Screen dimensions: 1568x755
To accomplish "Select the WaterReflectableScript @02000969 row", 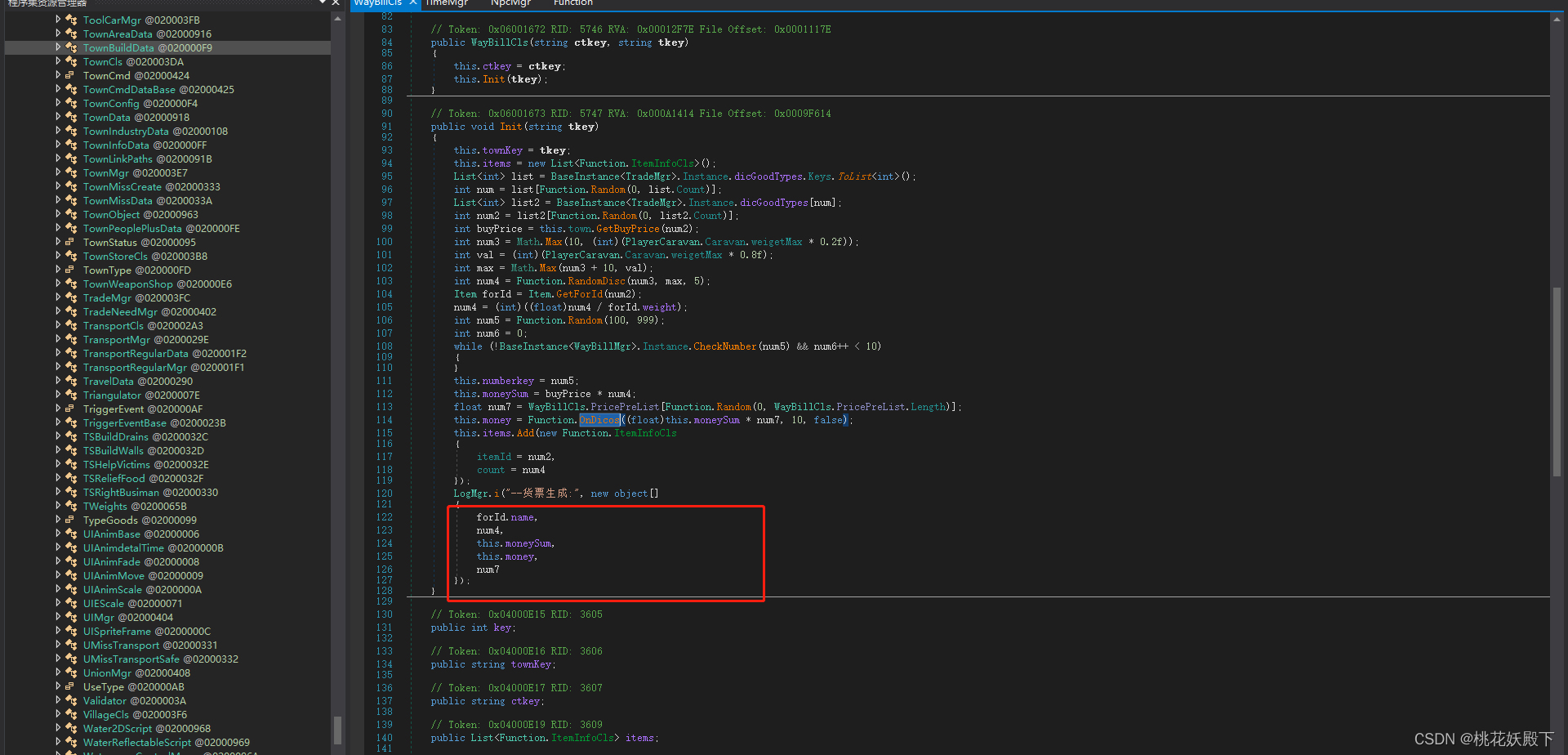I will coord(167,742).
